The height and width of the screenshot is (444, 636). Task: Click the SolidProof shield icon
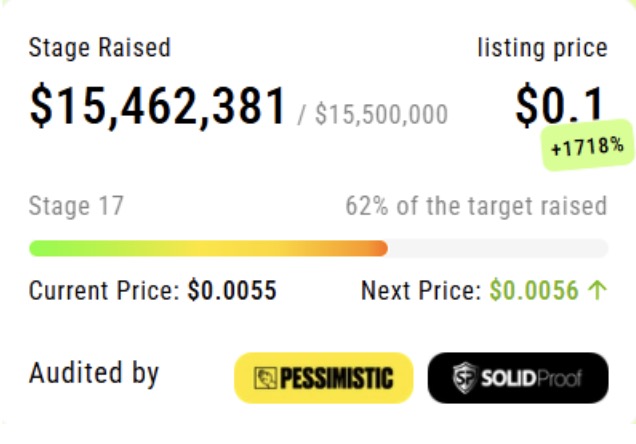tap(465, 378)
